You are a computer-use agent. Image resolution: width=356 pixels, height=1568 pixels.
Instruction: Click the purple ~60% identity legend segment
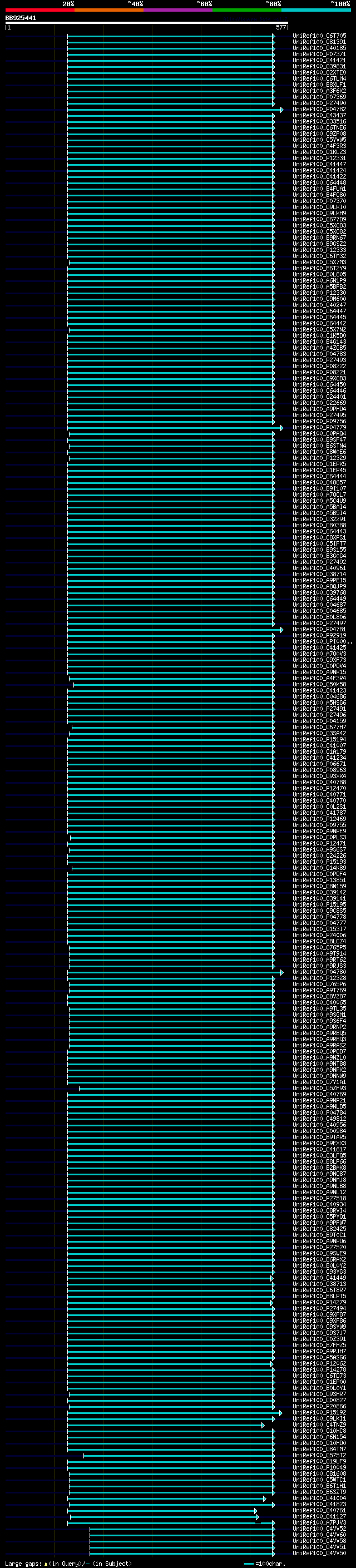tap(177, 10)
